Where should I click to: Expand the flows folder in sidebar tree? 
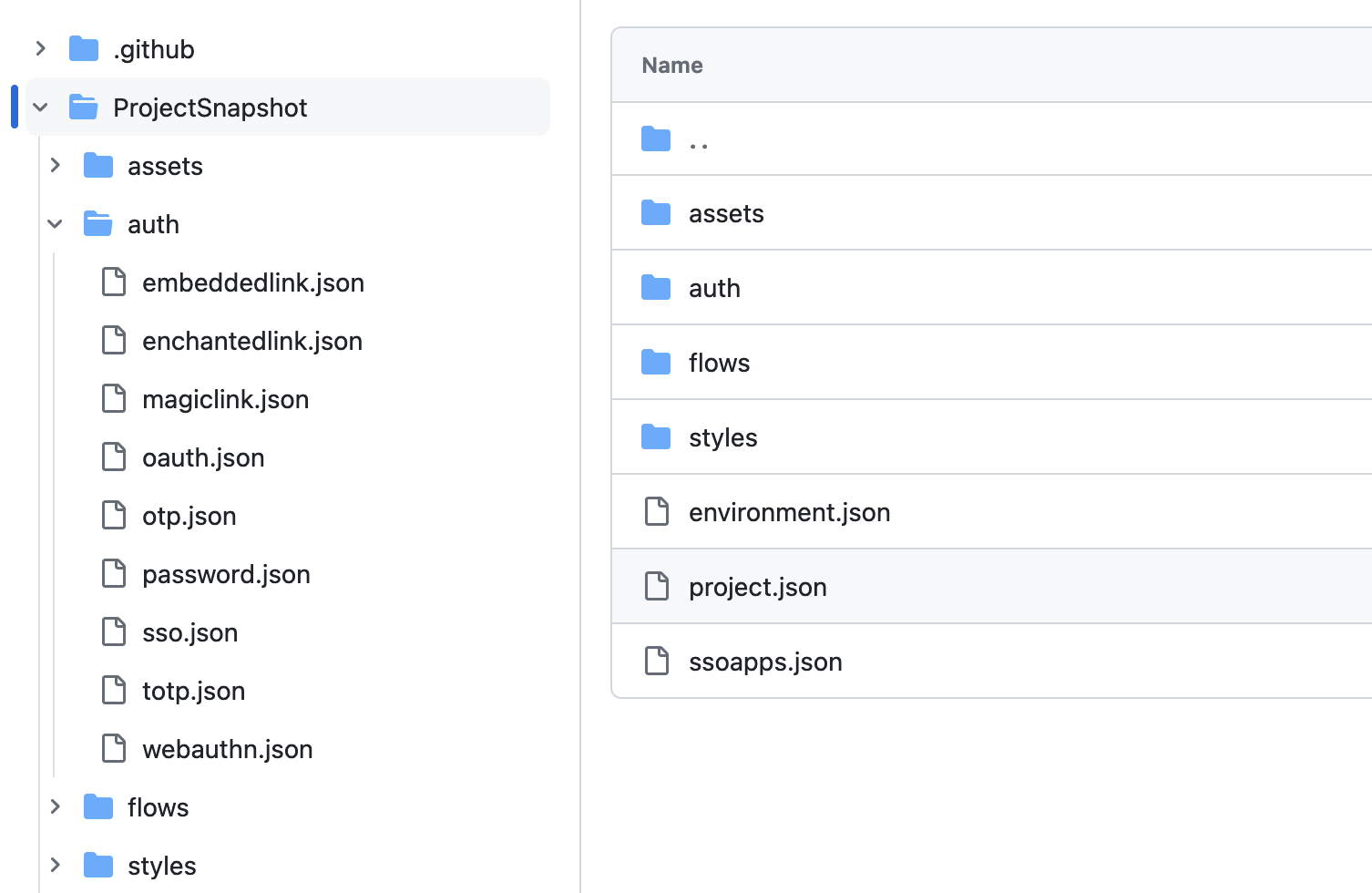(56, 807)
